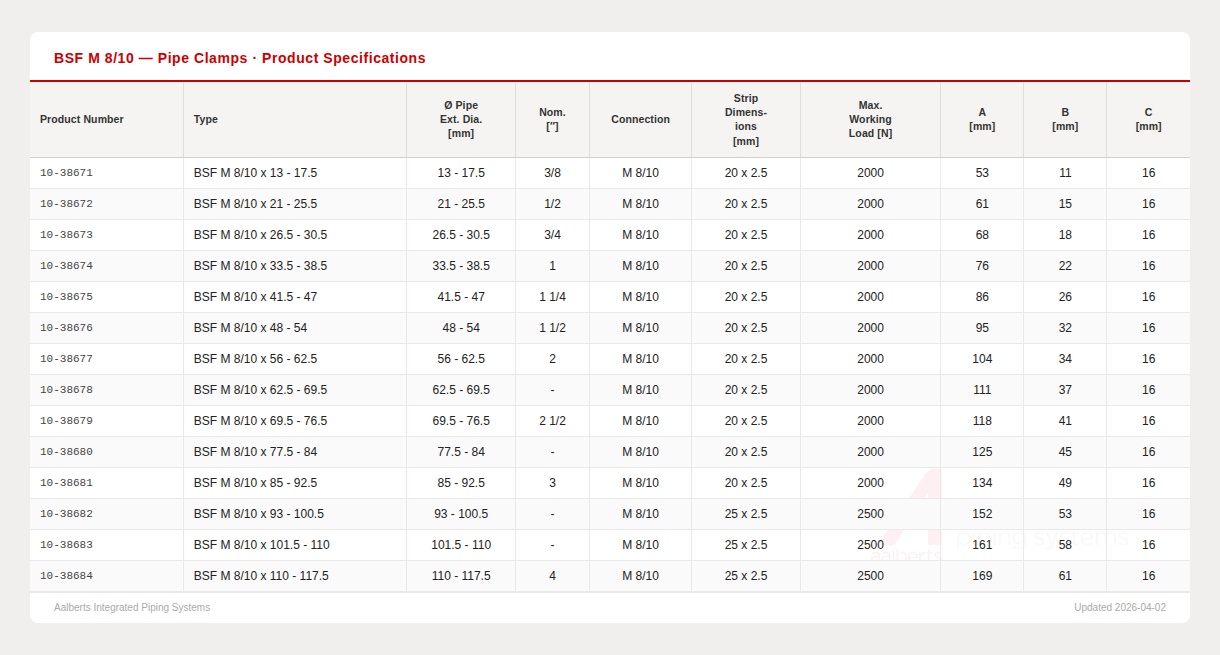This screenshot has height=655, width=1220.
Task: Click the Ø Pipe Ext. Dia. header
Action: (461, 119)
